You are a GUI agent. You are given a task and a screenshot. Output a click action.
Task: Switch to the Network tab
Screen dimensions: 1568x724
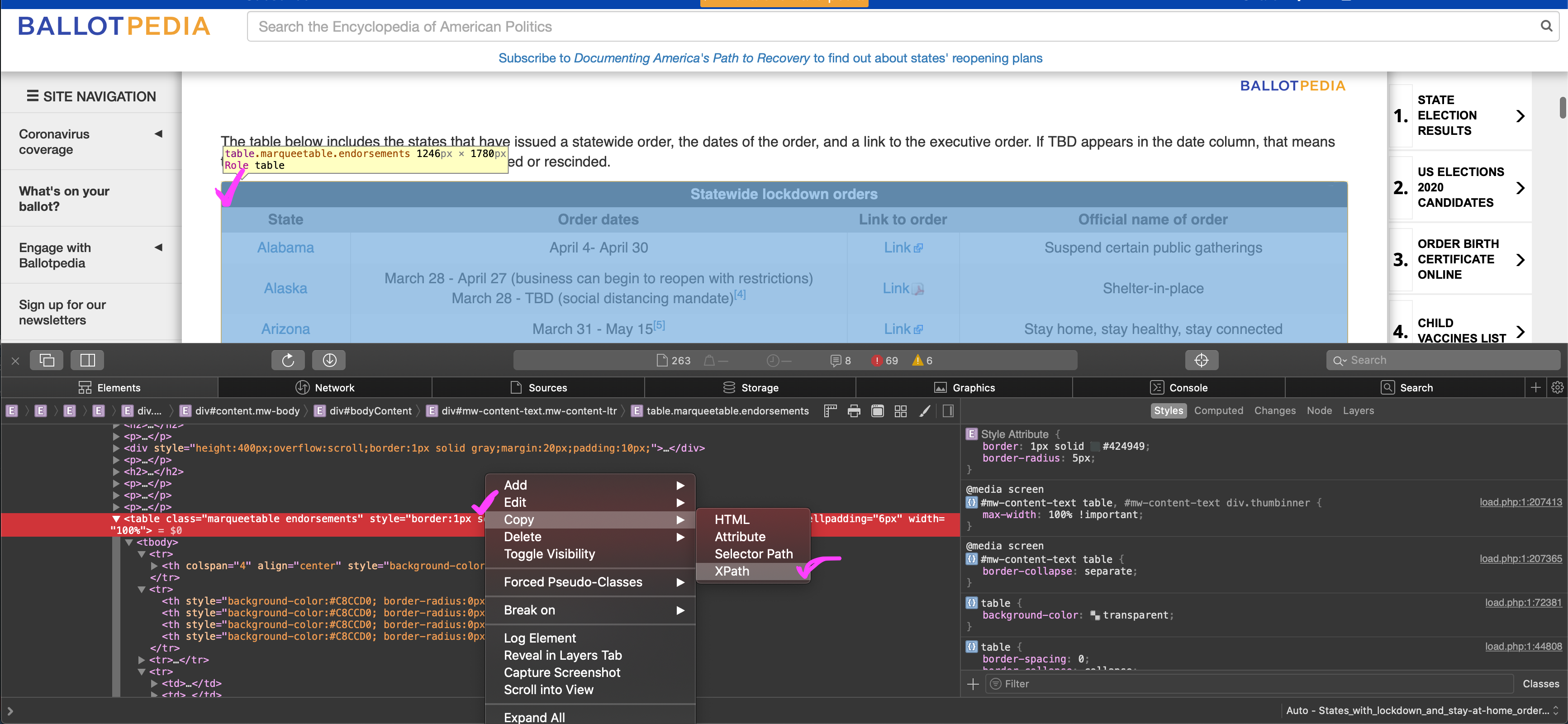pyautogui.click(x=325, y=388)
